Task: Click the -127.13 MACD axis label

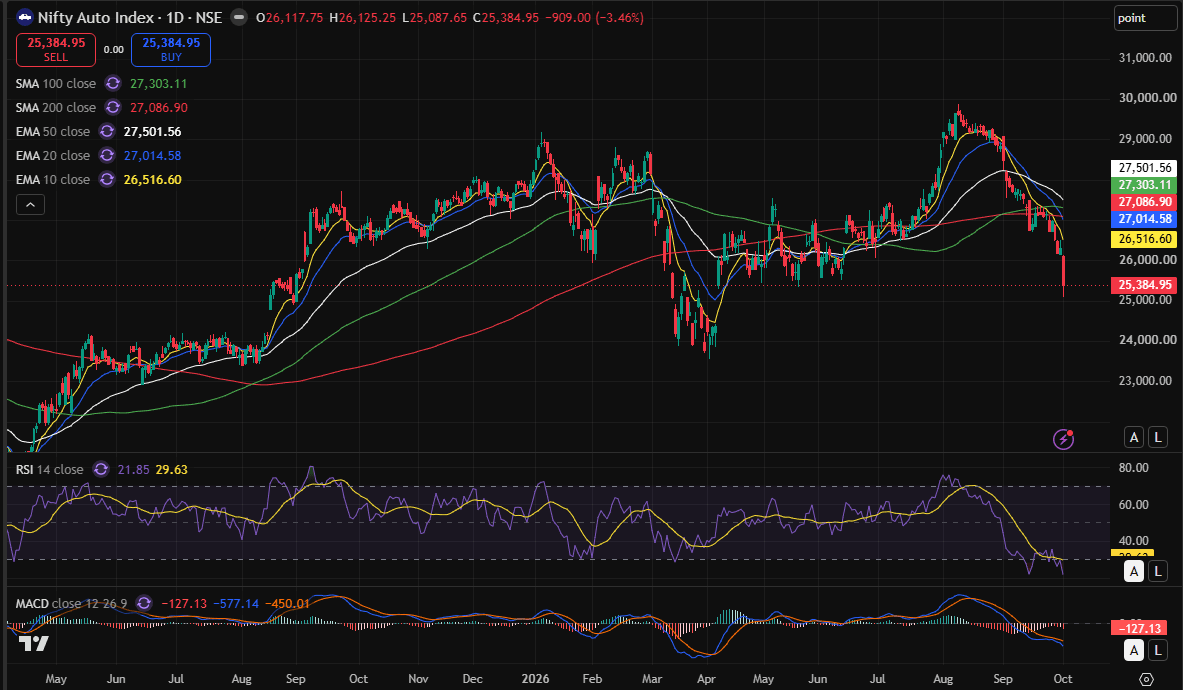Action: coord(1139,628)
